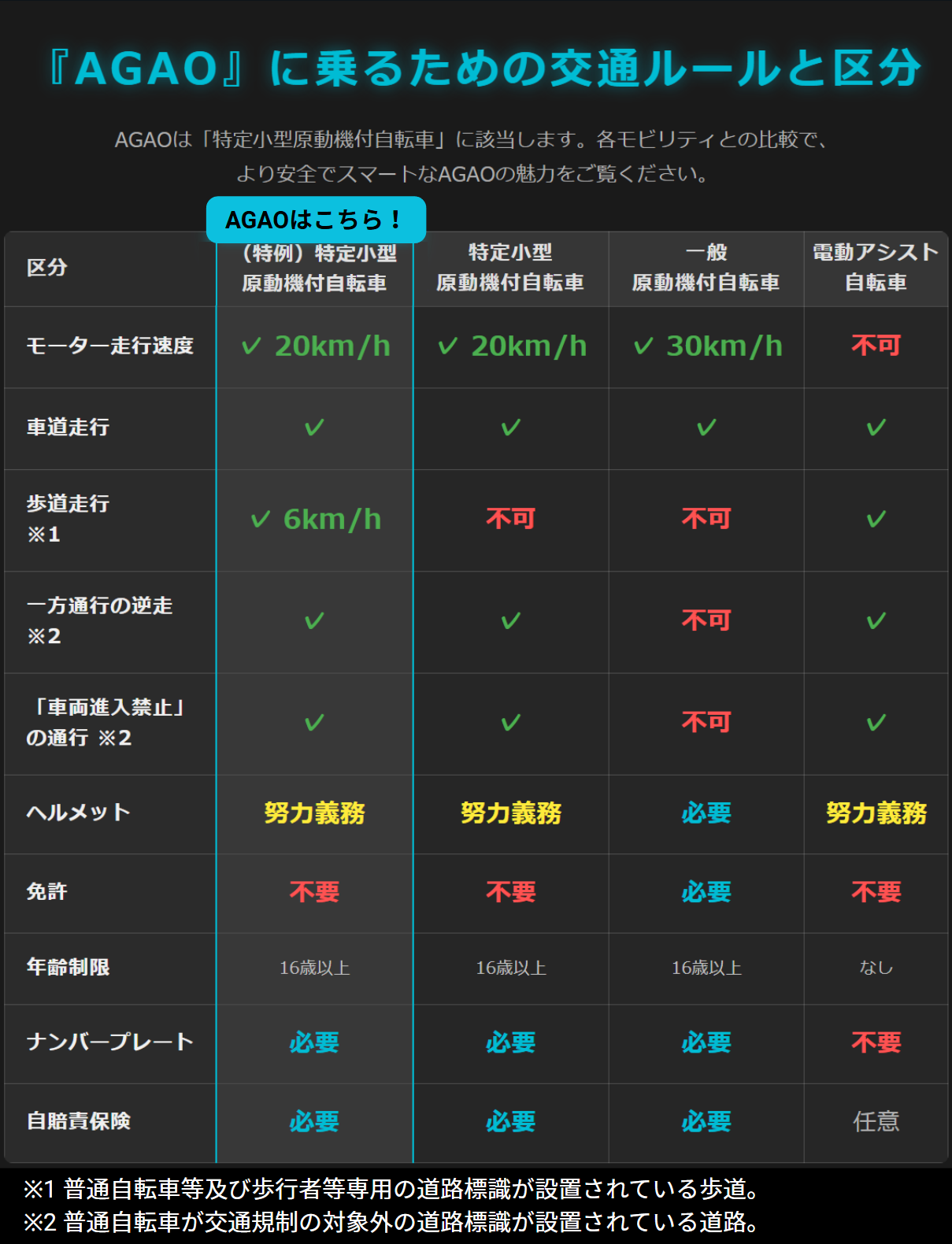Click the '一方通行の逆走 ※2' row label
The width and height of the screenshot is (952, 1244).
pyautogui.click(x=100, y=620)
